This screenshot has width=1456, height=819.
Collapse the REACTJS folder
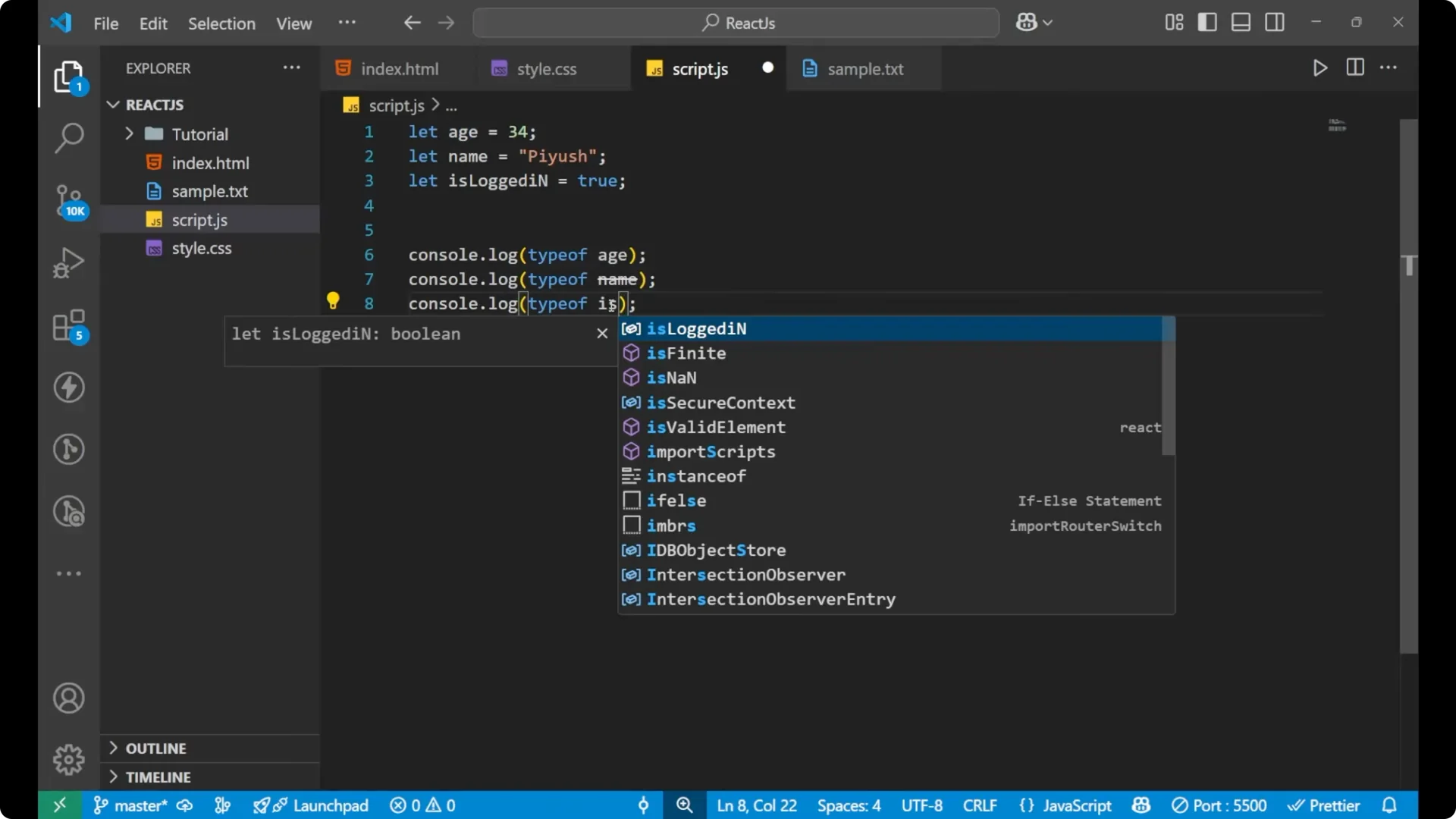(x=112, y=105)
